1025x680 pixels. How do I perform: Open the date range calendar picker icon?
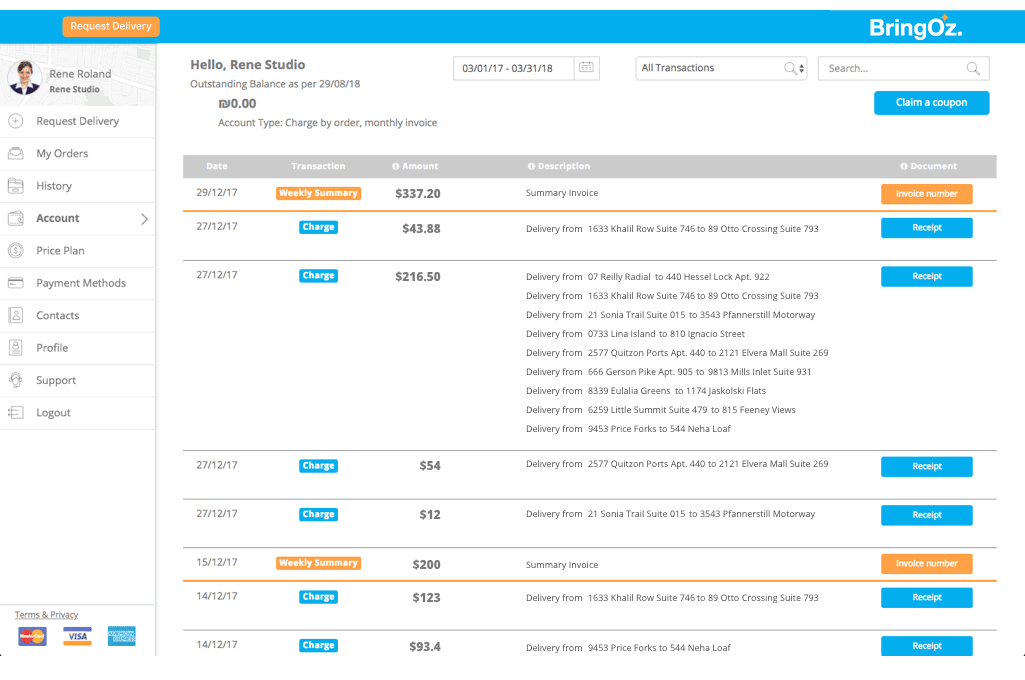click(587, 68)
